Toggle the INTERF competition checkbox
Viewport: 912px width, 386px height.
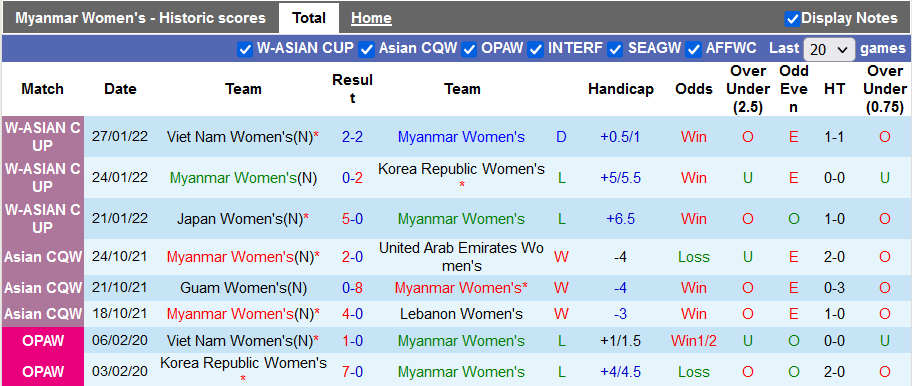(x=536, y=49)
